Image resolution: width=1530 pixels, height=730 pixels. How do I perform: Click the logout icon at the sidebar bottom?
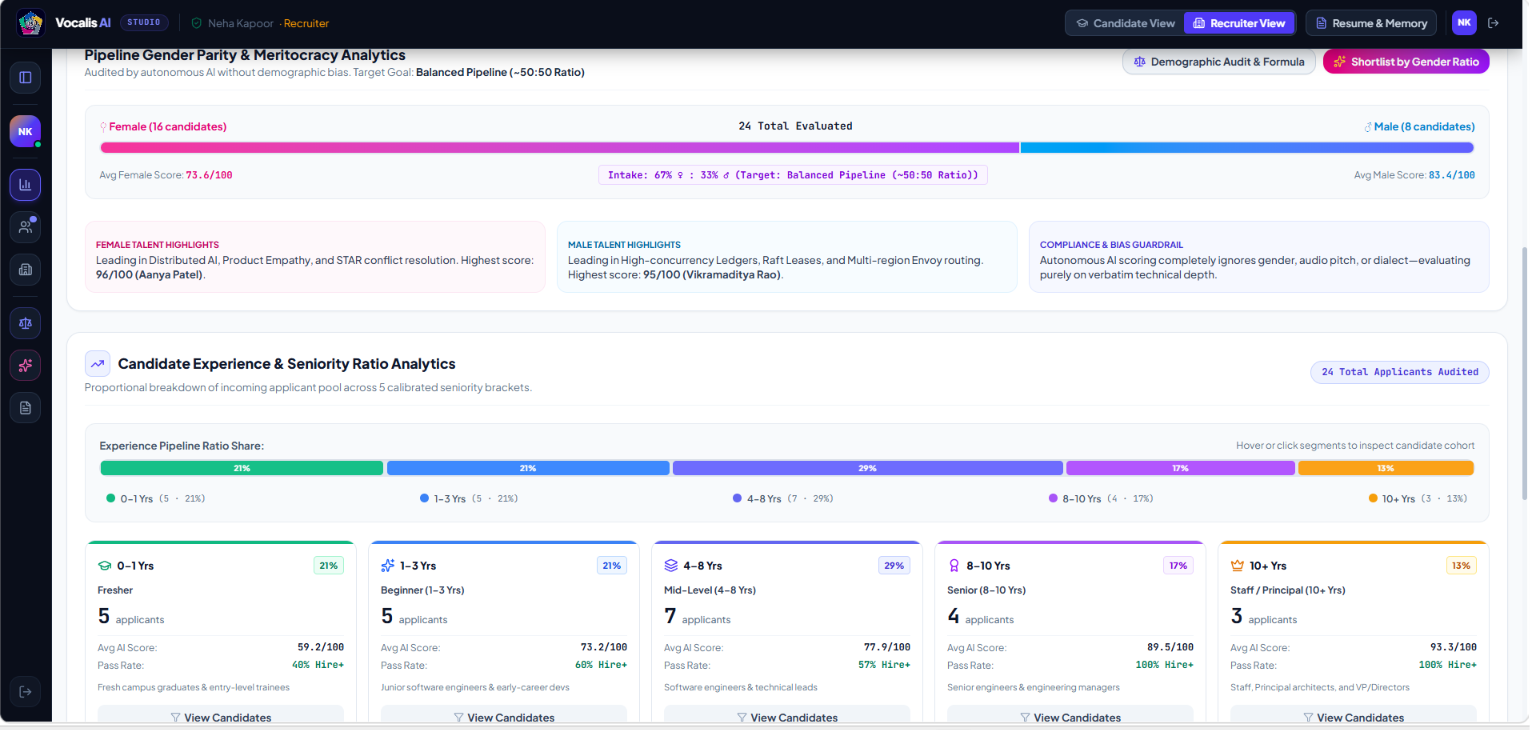[25, 691]
